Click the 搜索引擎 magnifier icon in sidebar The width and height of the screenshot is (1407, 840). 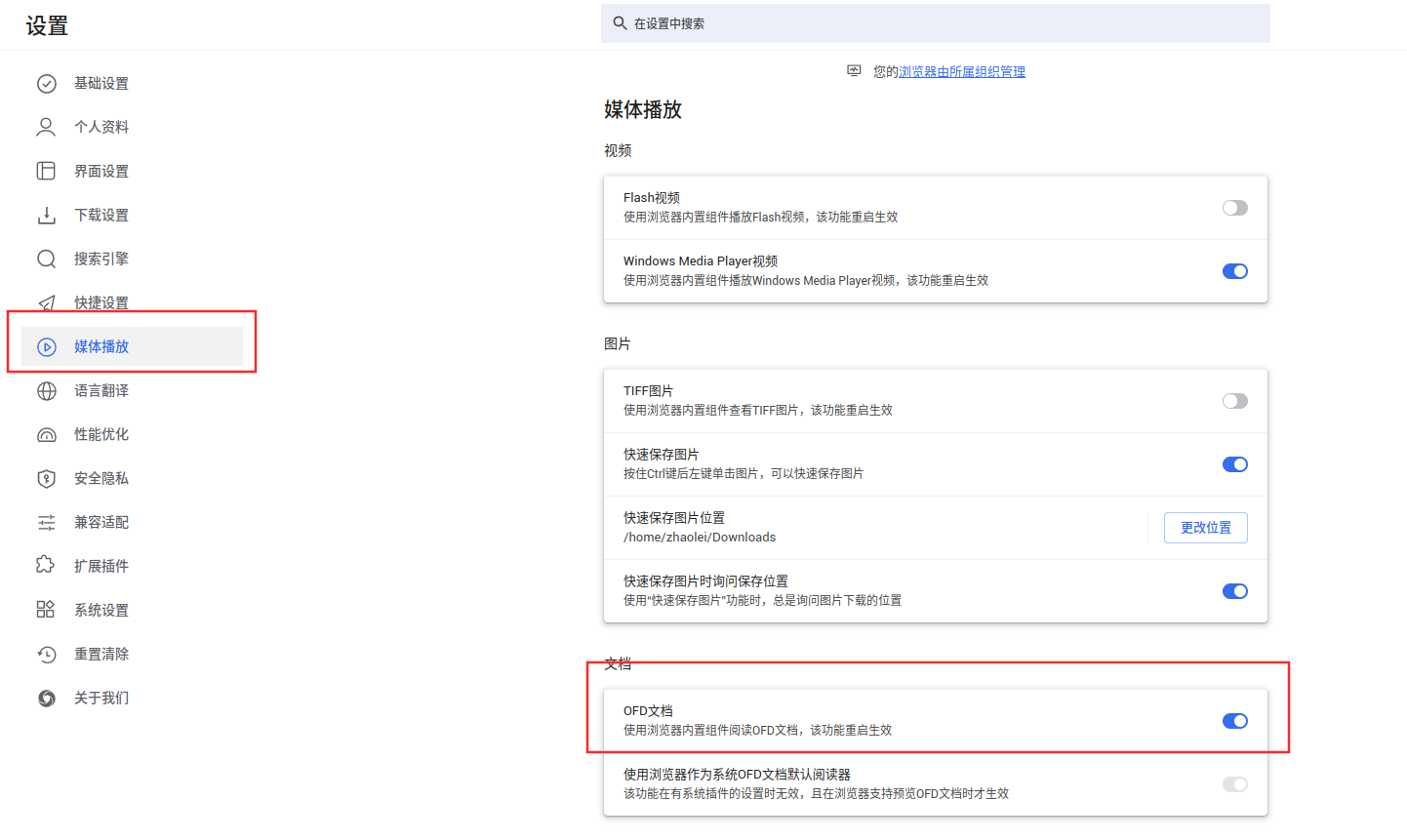47,259
